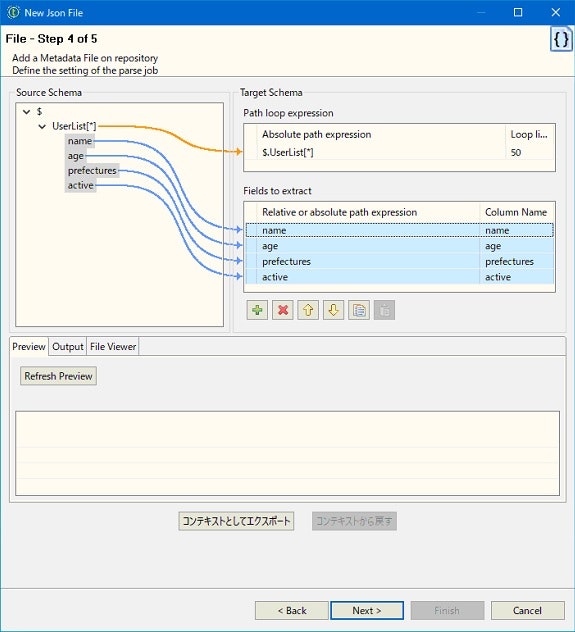Go back with the < Back button

(x=292, y=611)
